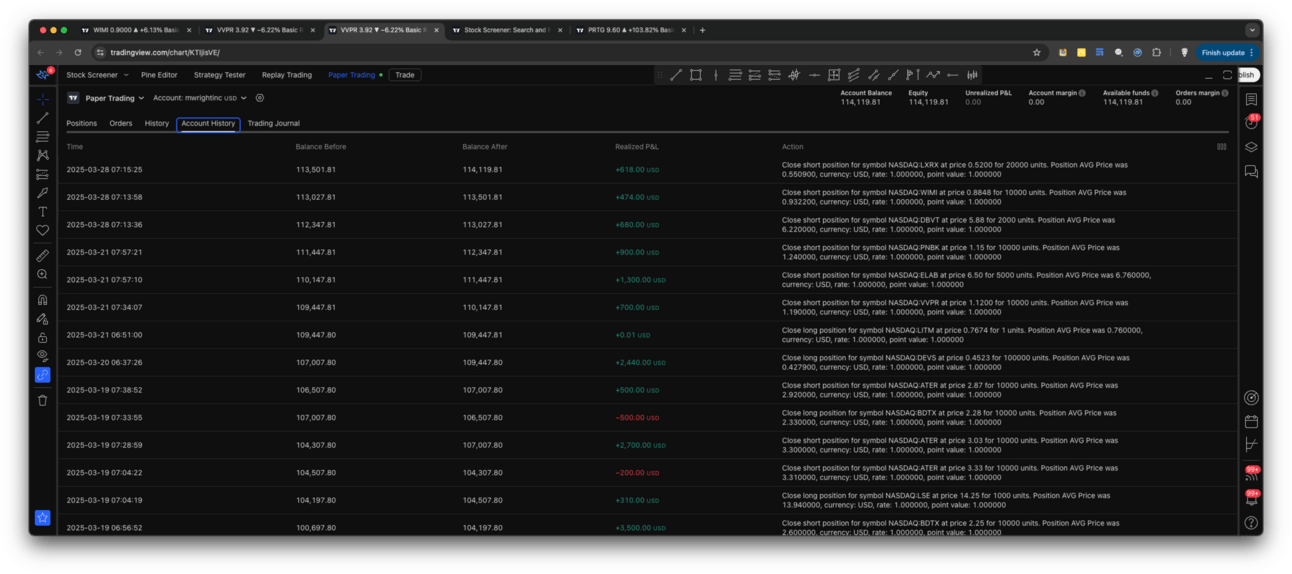Image resolution: width=1292 pixels, height=574 pixels.
Task: Select the crosshair cursor tool
Action: coord(42,99)
